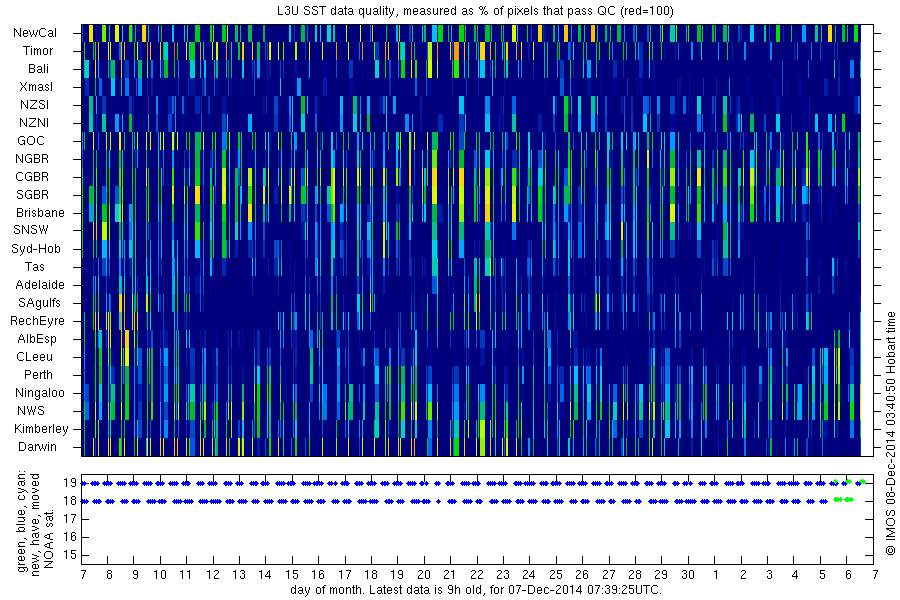Click day 26 on the x-axis

(582, 575)
